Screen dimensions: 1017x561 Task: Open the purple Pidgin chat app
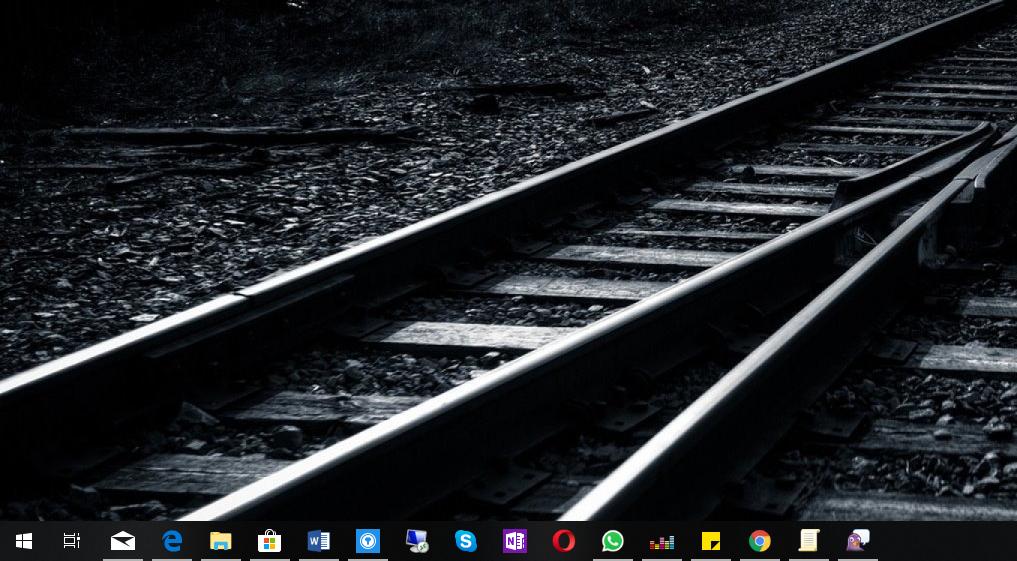(x=858, y=540)
